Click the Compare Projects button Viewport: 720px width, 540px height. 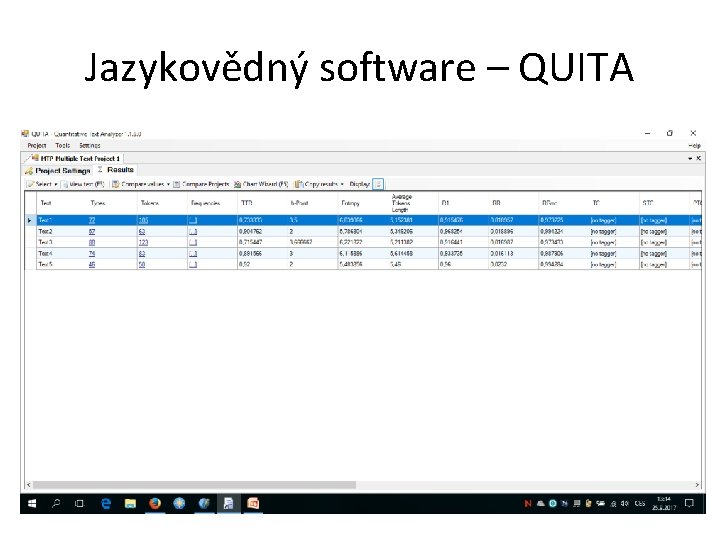tap(201, 184)
